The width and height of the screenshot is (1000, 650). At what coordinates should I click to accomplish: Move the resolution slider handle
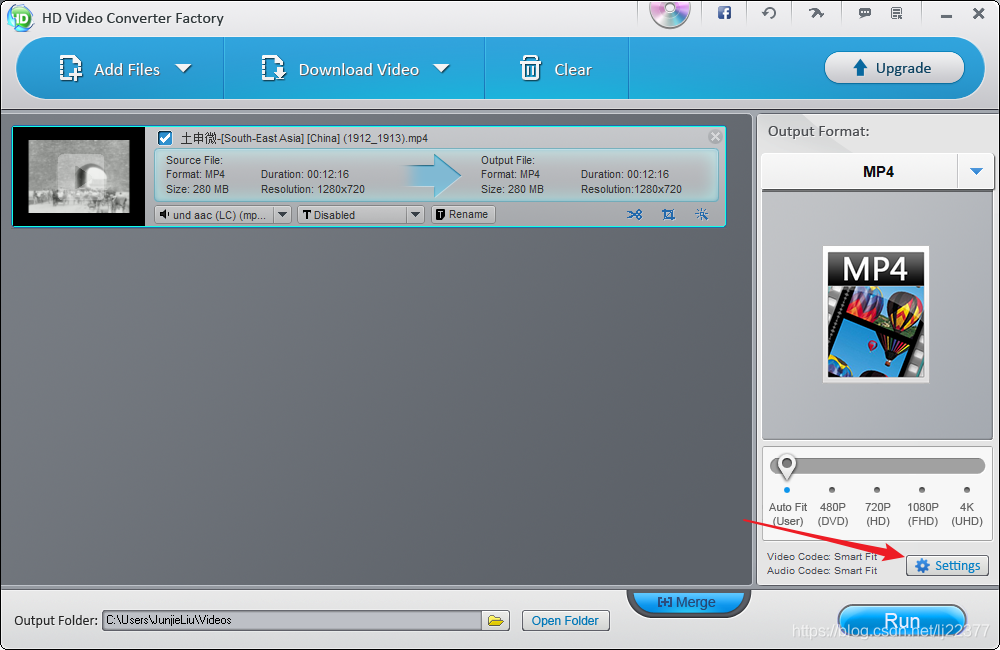[787, 466]
